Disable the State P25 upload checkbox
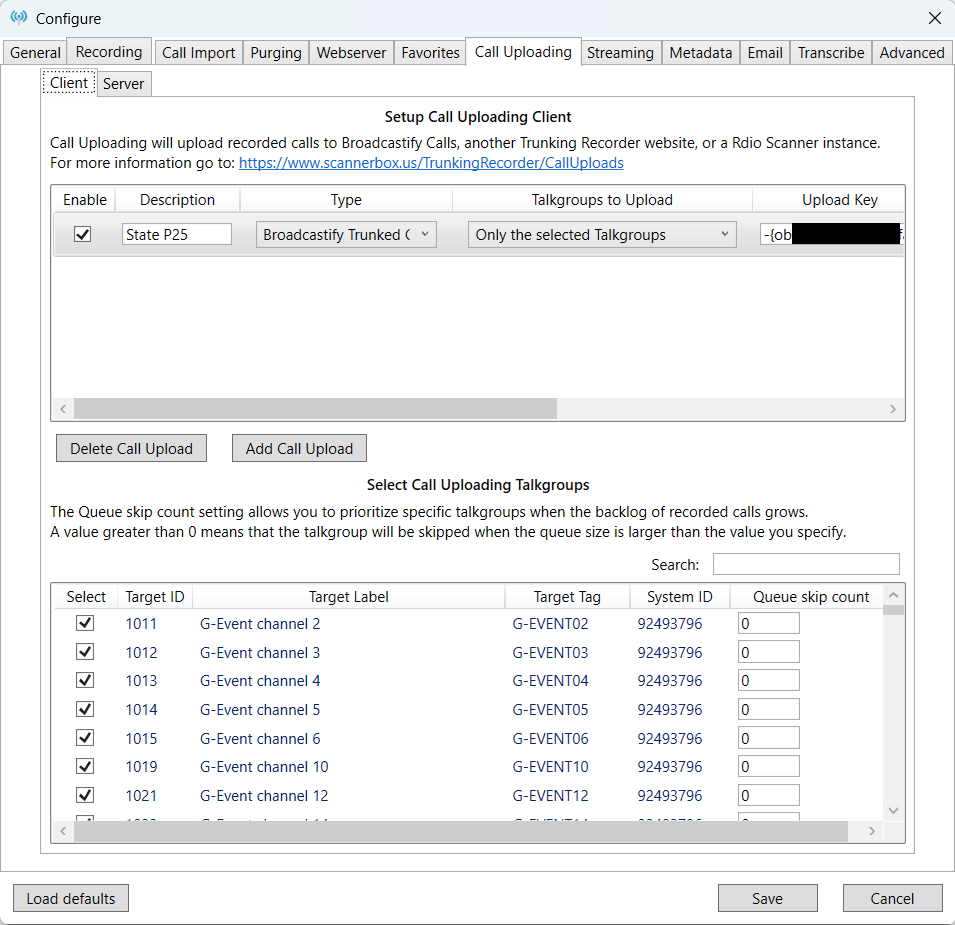This screenshot has height=925, width=955. [x=83, y=234]
